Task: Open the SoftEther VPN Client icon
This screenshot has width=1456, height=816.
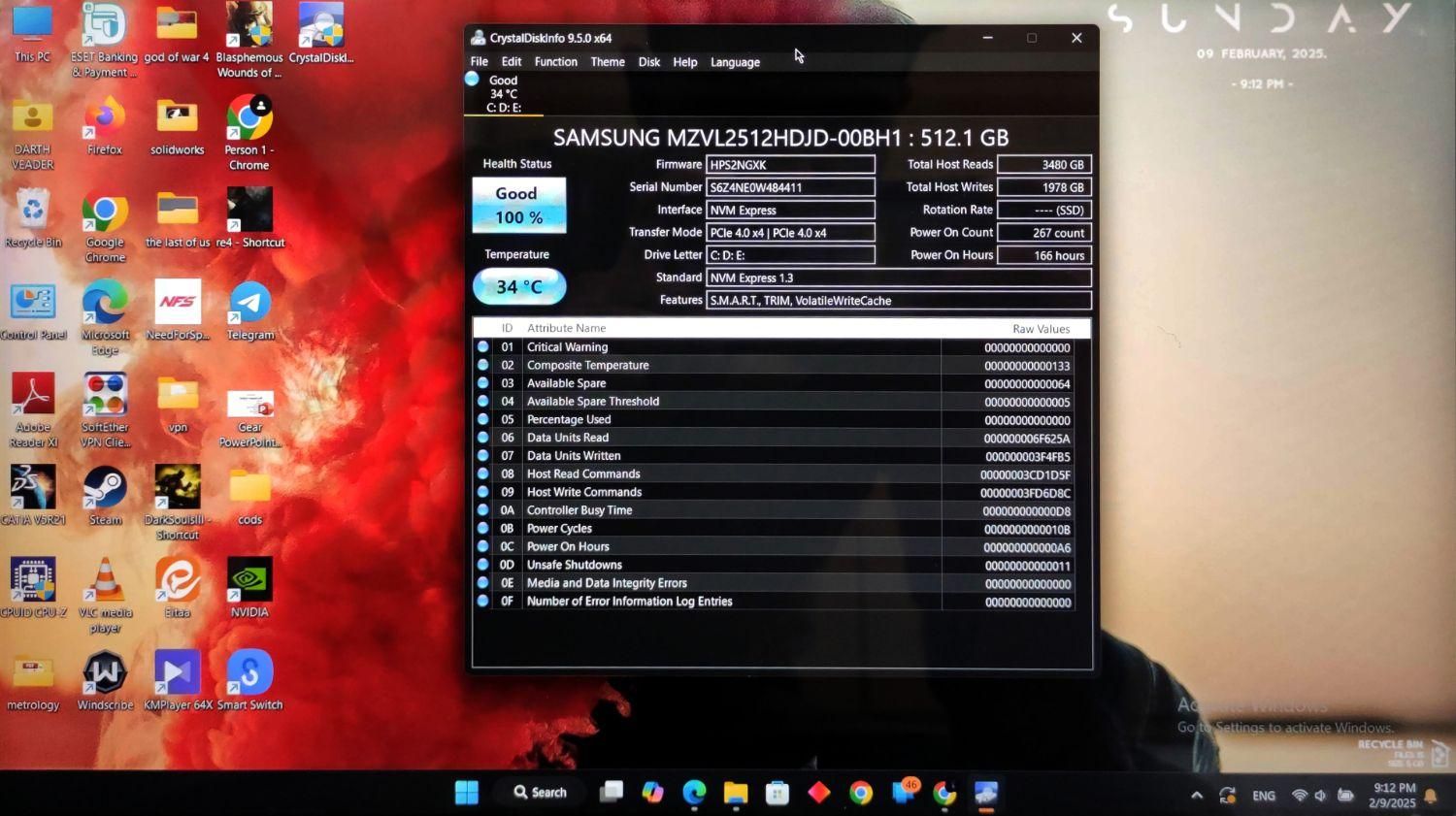Action: pos(105,409)
